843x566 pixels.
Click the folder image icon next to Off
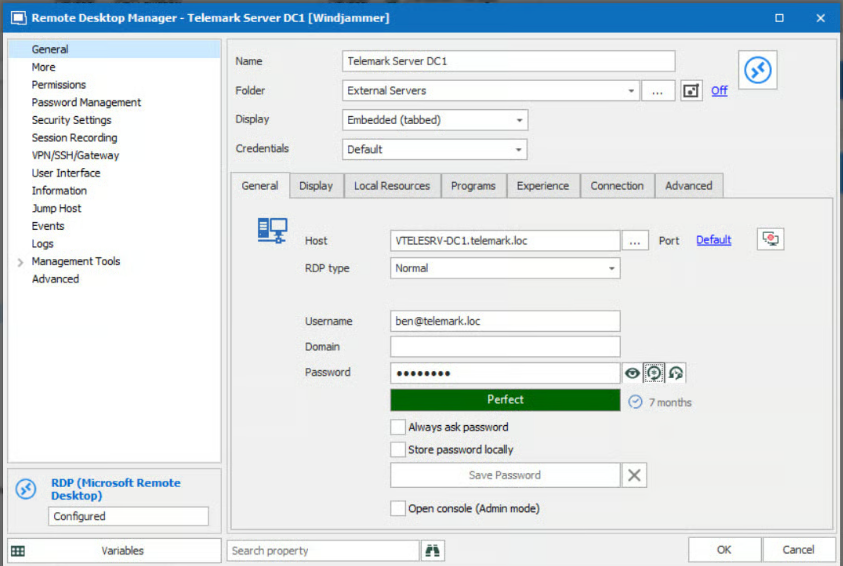(x=690, y=91)
